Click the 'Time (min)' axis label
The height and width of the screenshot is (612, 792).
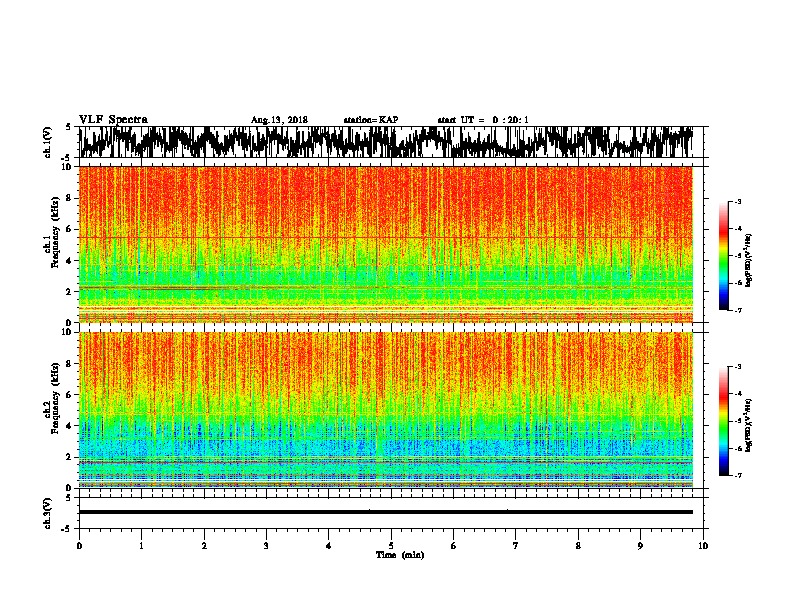pos(400,555)
